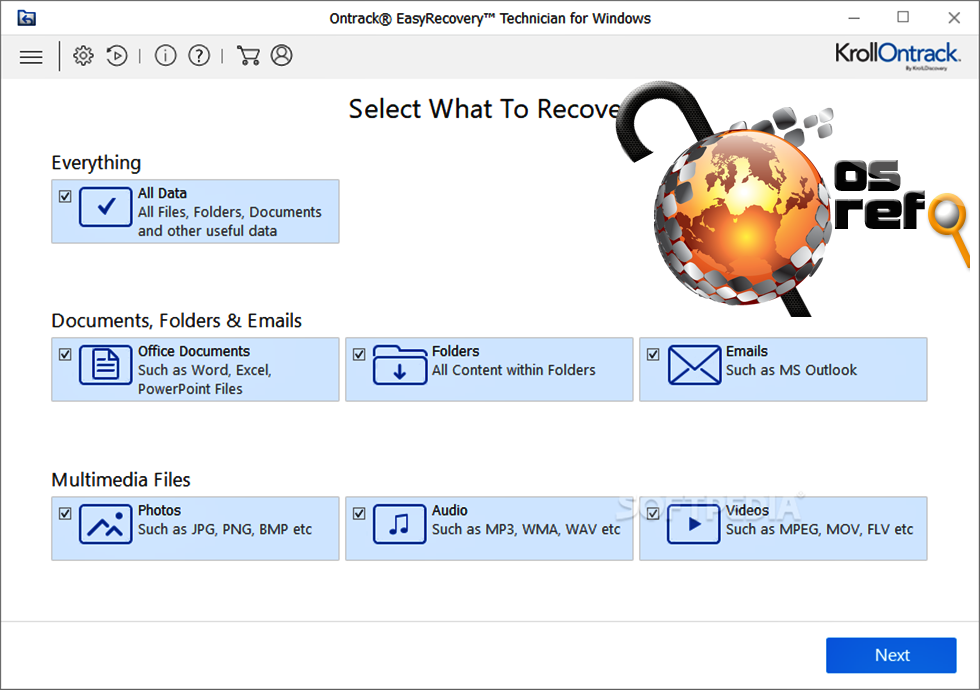
Task: Close the EasyRecovery window
Action: (x=954, y=18)
